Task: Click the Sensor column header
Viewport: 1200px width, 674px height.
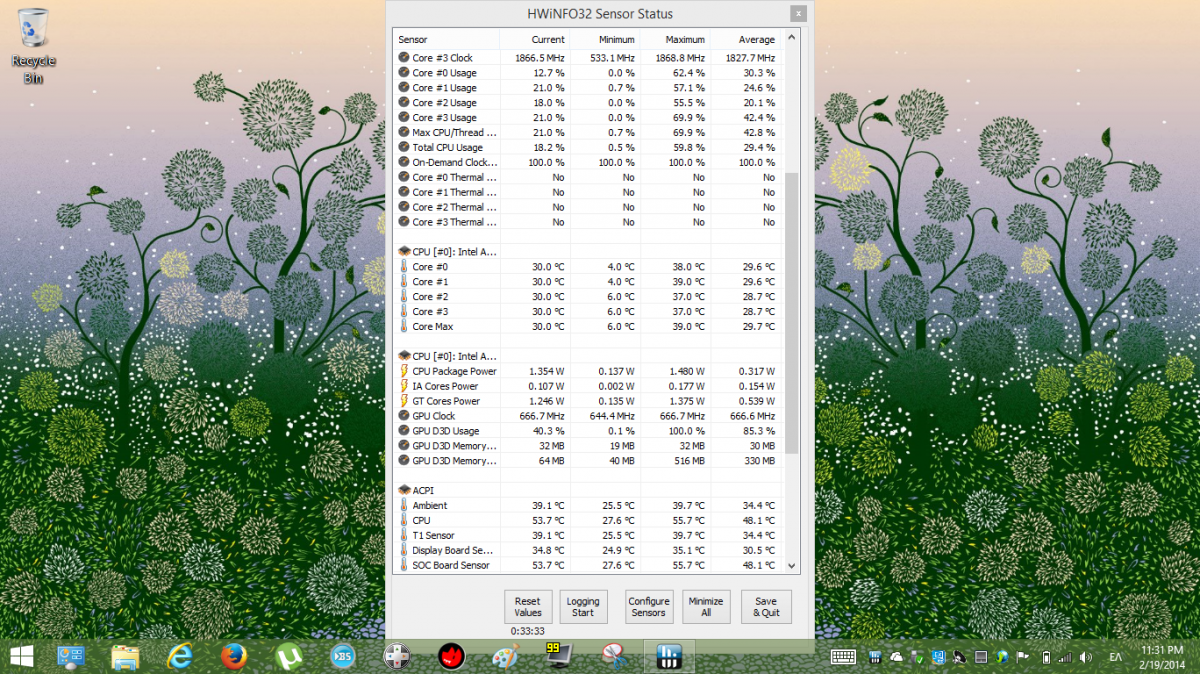Action: click(x=446, y=40)
